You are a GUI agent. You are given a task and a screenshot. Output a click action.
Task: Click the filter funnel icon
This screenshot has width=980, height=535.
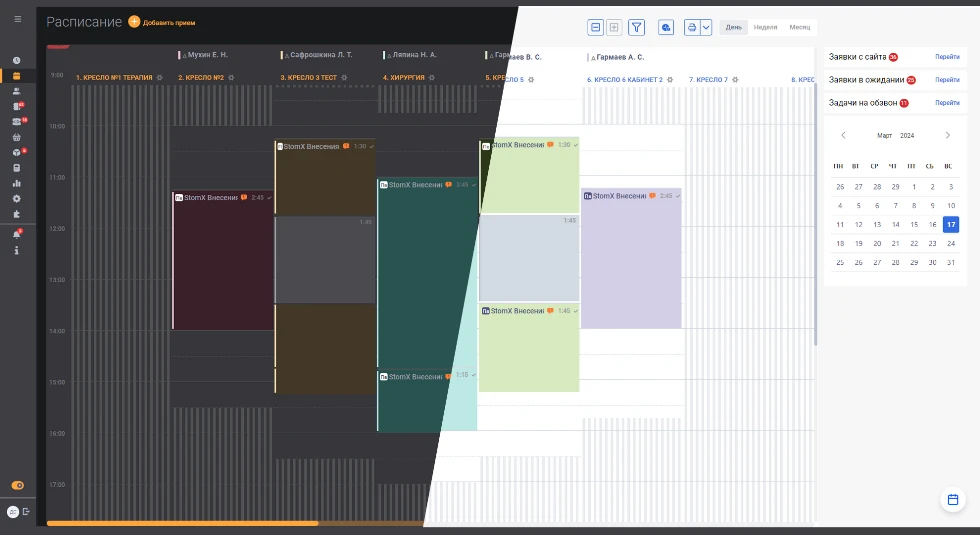[x=636, y=27]
